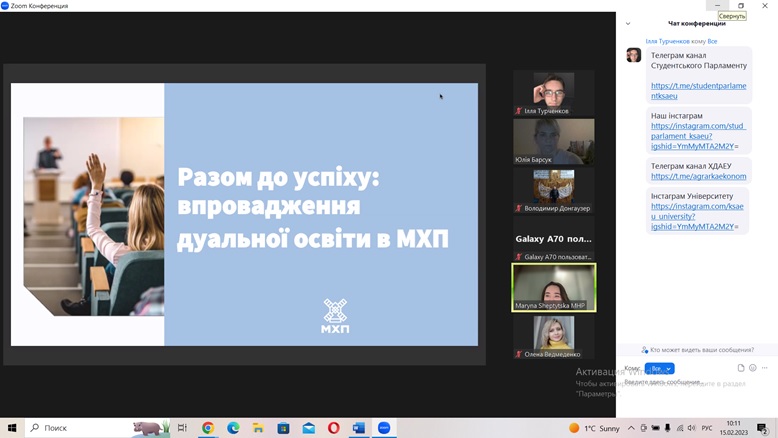Open the volume control tray icon
Image resolution: width=778 pixels, height=438 pixels.
click(x=692, y=428)
